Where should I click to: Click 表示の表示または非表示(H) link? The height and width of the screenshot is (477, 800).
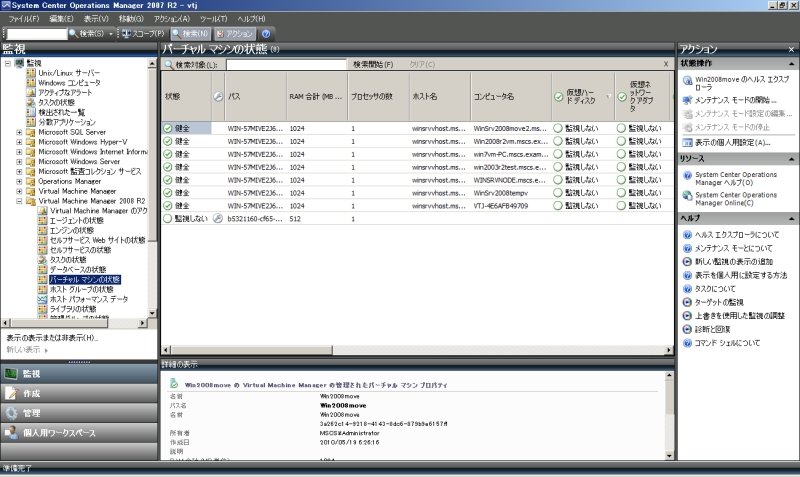pyautogui.click(x=52, y=338)
